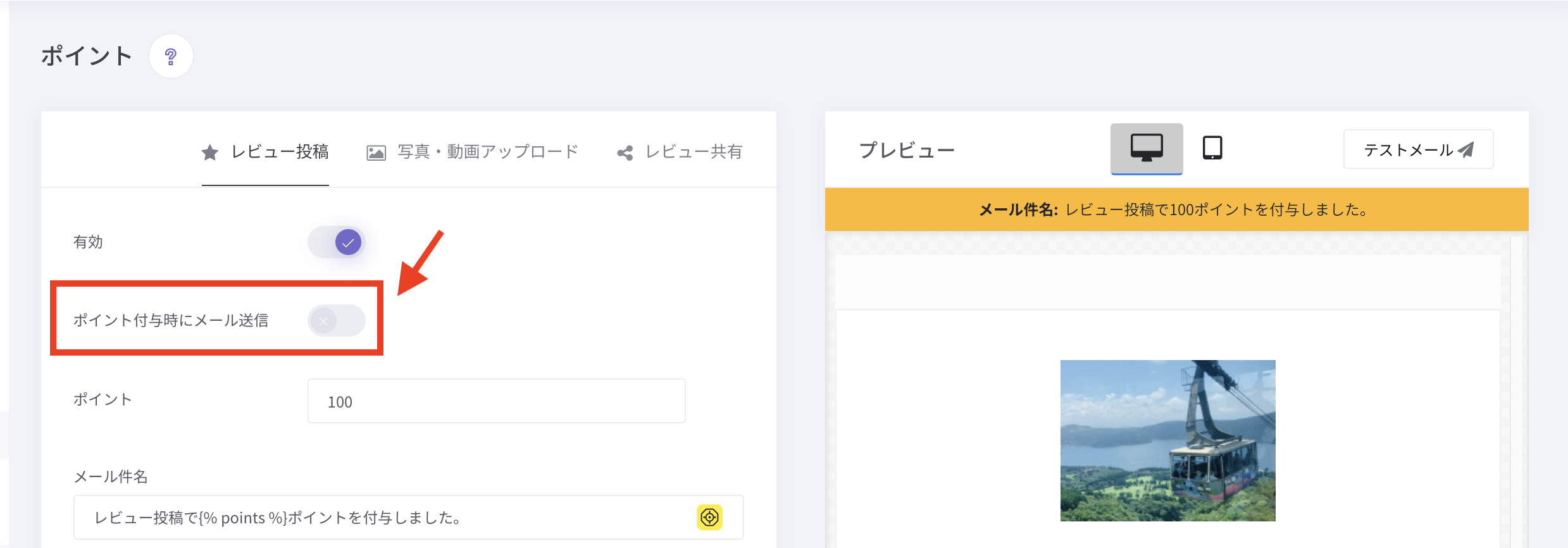1568x548 pixels.
Task: Click the star icon beside レビュー投稿
Action: [x=210, y=153]
